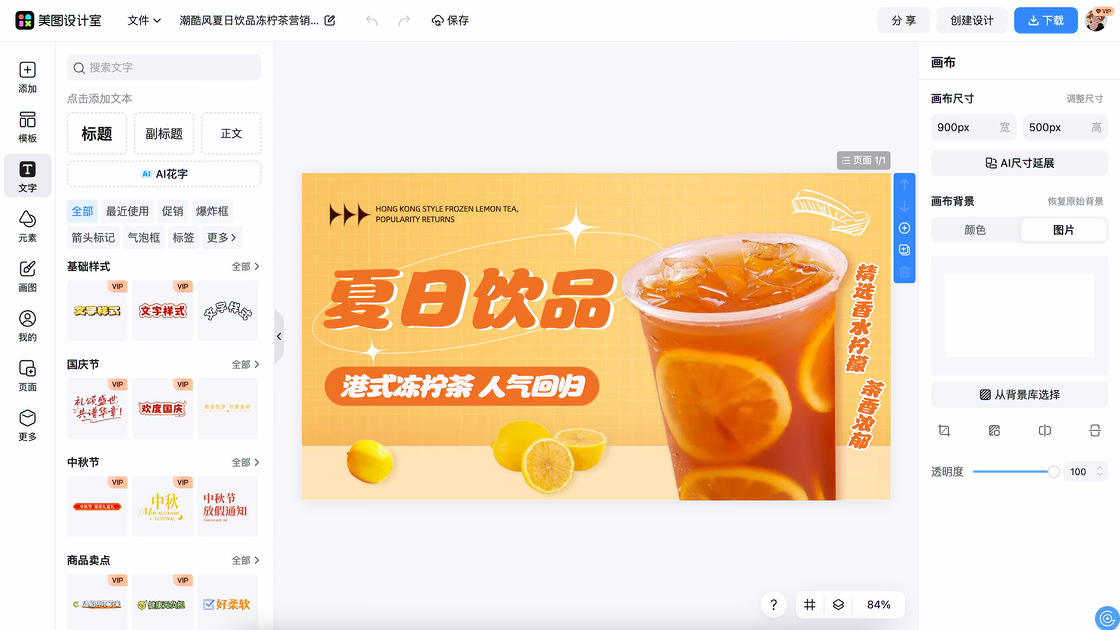Toggle the grid icon in bottom toolbar
1120x630 pixels.
point(810,605)
